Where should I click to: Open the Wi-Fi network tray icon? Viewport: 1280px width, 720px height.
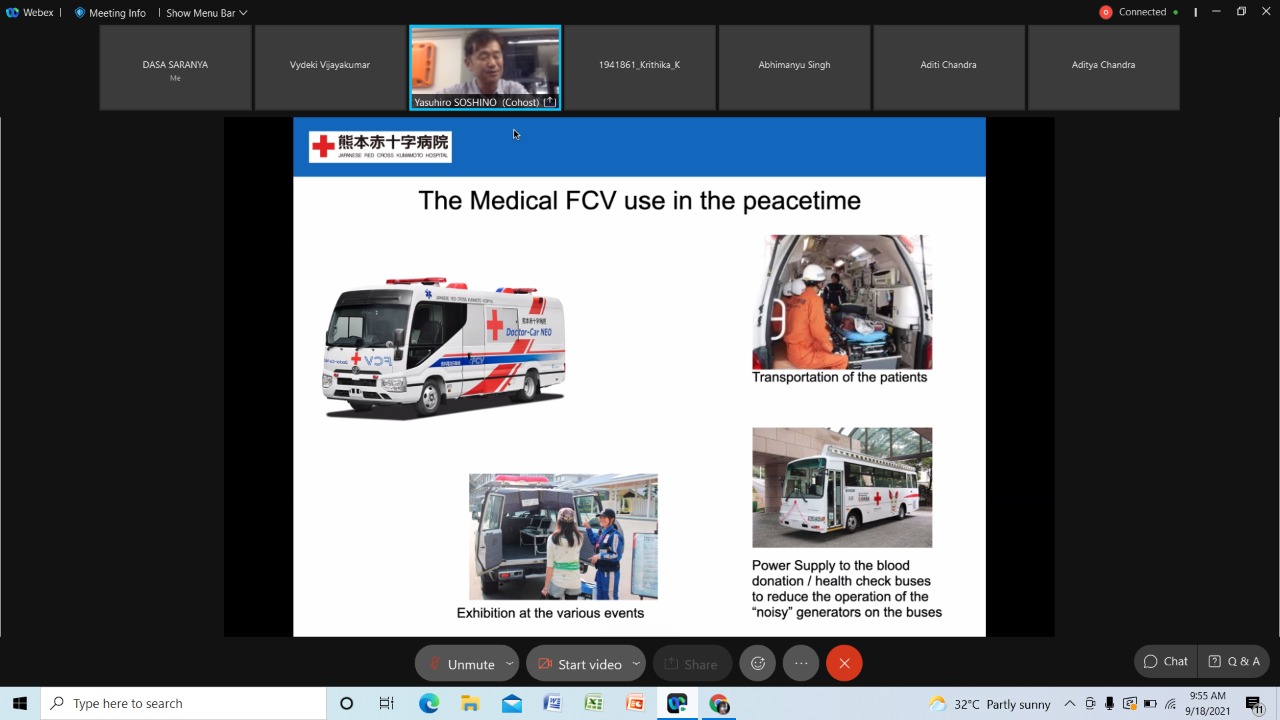[x=1170, y=704]
